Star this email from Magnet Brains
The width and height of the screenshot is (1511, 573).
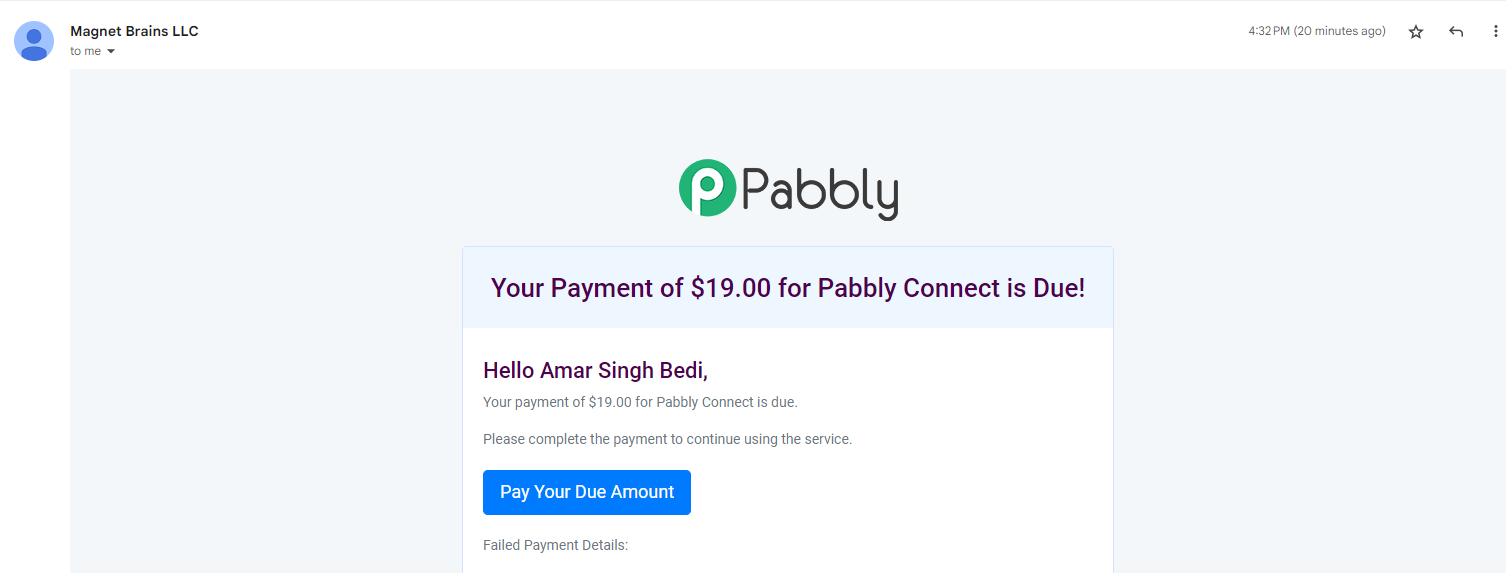1416,32
